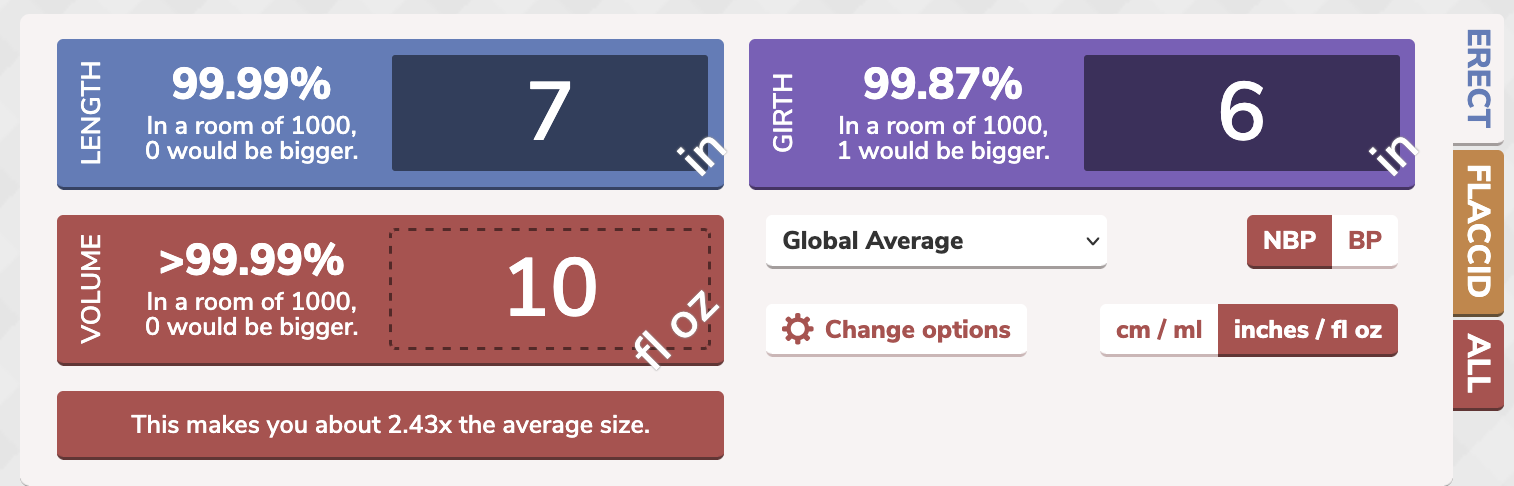Click the >99.99% volume percentile text
1514x486 pixels.
251,261
